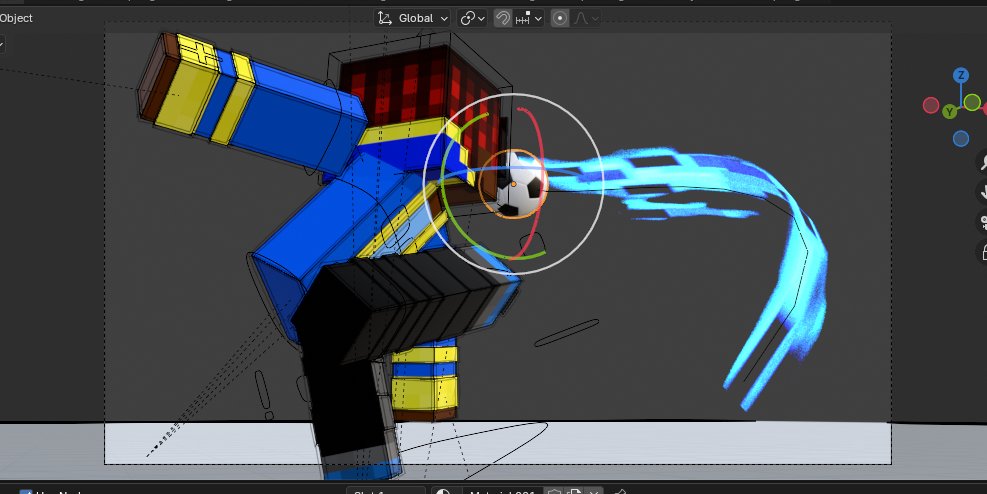Open the pivot point dropdown

coord(472,18)
